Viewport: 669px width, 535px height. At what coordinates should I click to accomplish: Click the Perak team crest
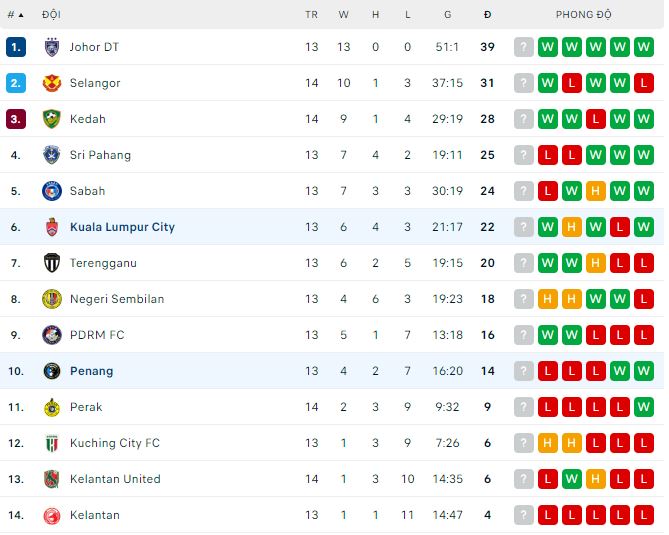(52, 407)
